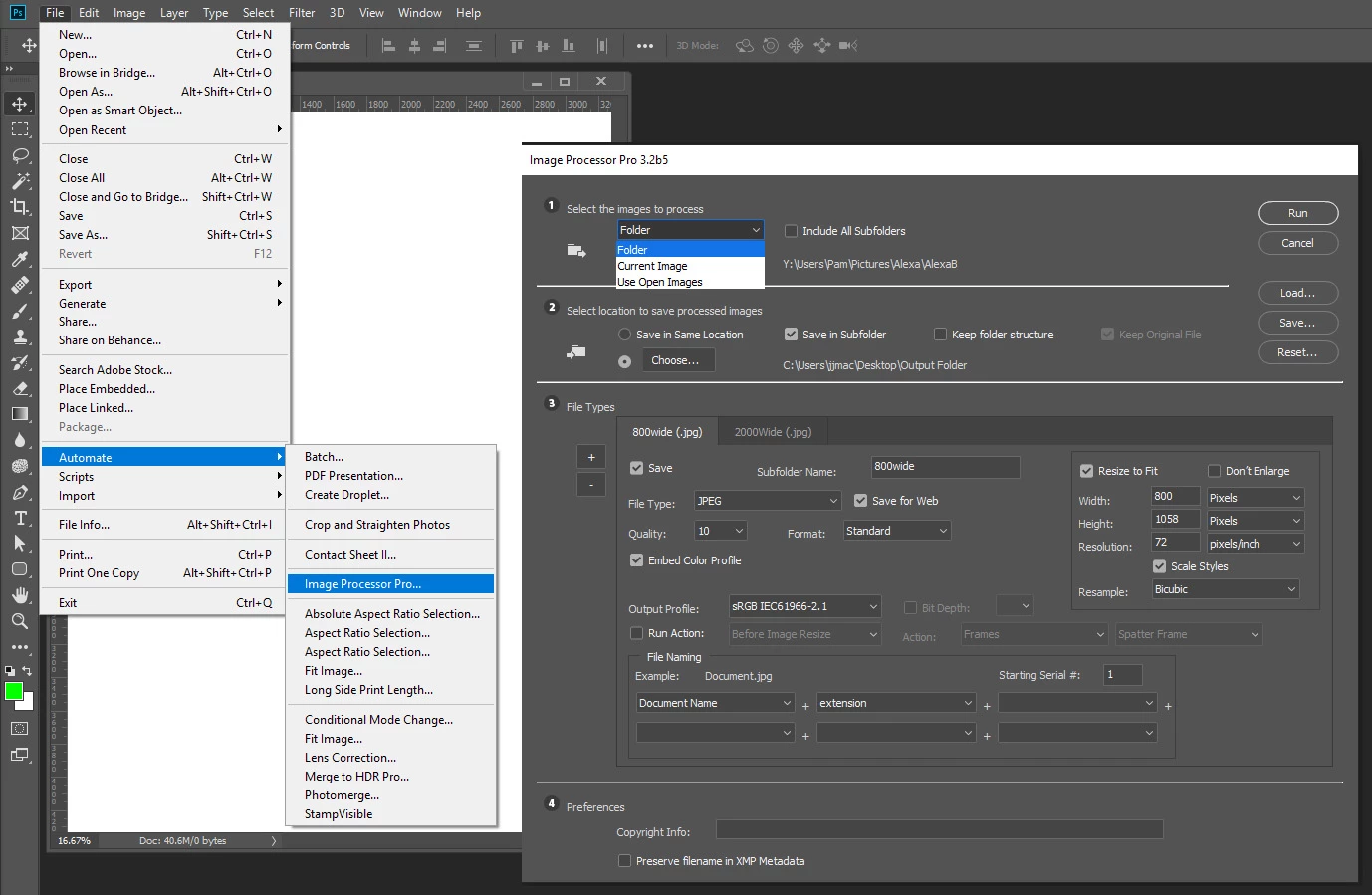Open the Document Name file naming dropdown
1372x895 pixels.
pyautogui.click(x=715, y=703)
